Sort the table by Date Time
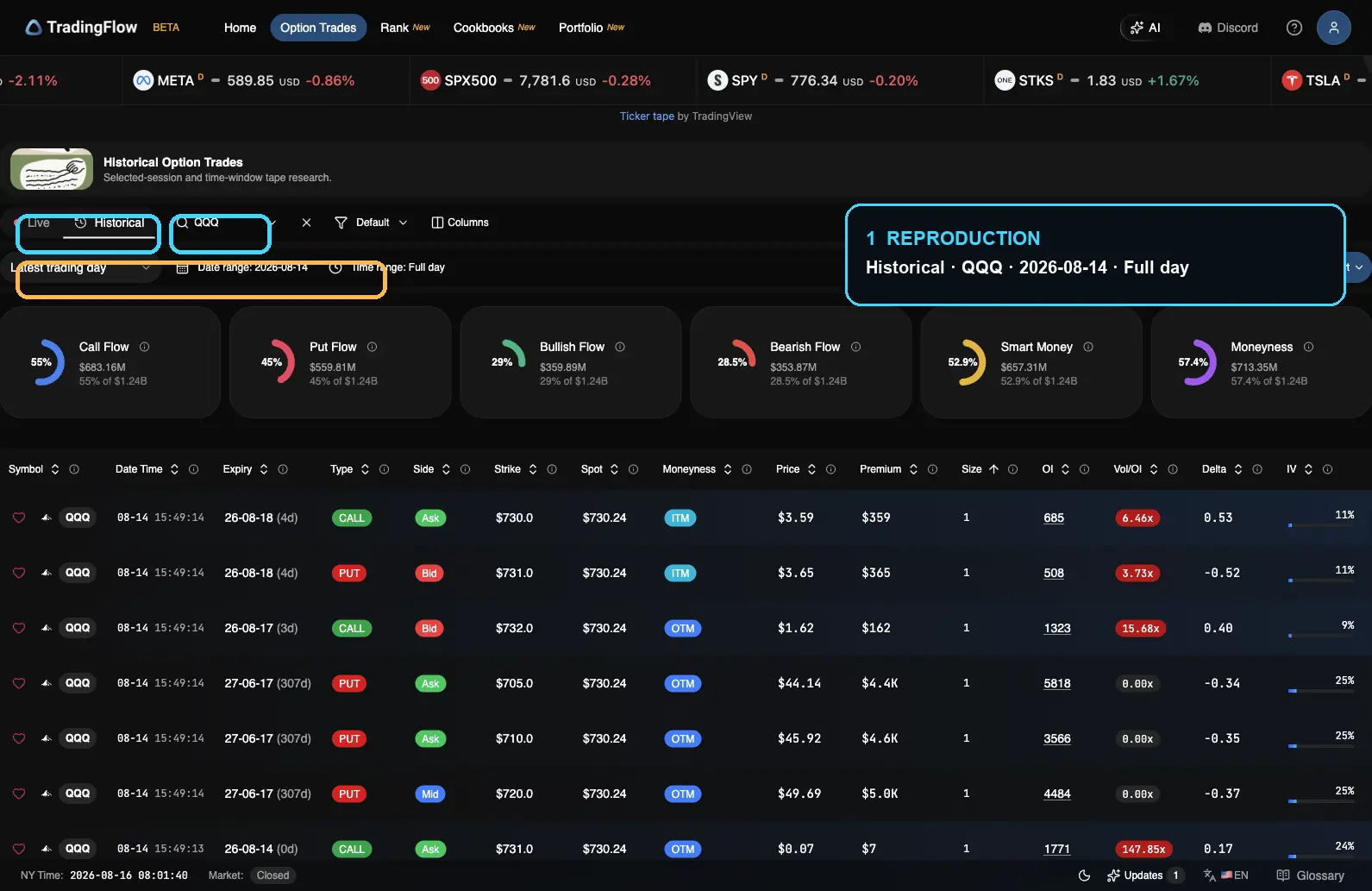 tap(174, 469)
